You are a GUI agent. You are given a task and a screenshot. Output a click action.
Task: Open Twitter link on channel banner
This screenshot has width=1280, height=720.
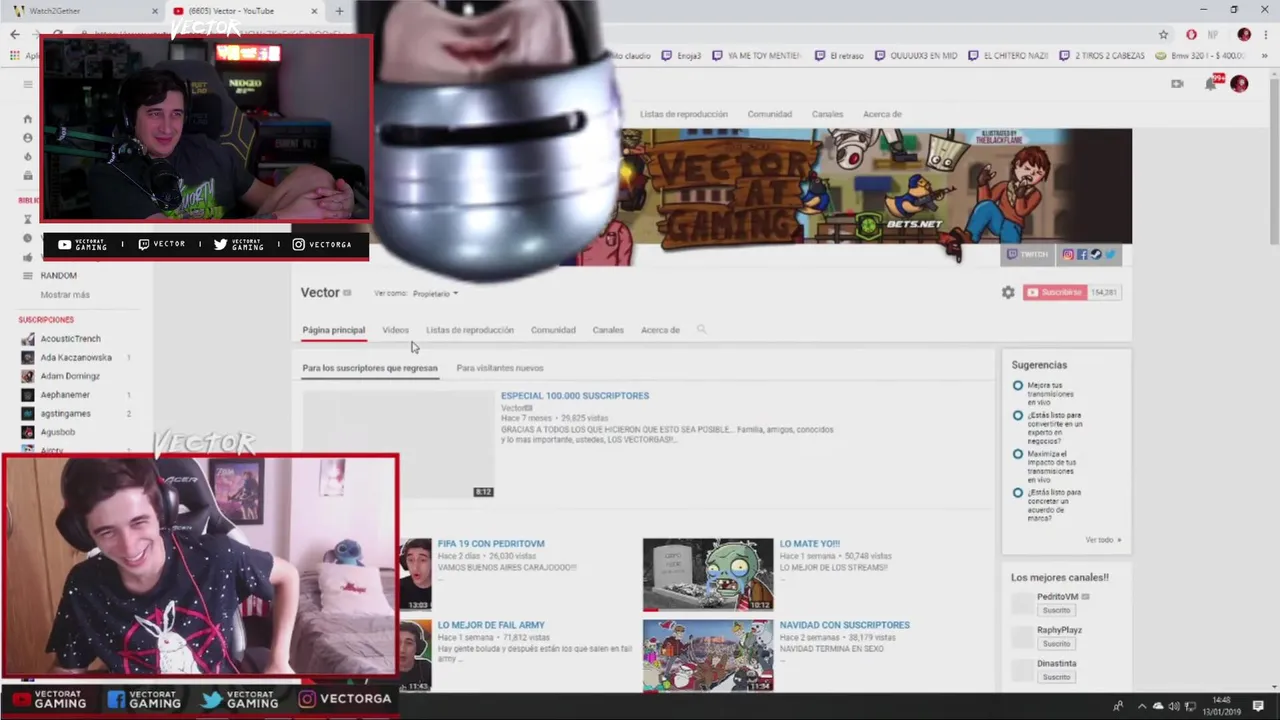1110,254
